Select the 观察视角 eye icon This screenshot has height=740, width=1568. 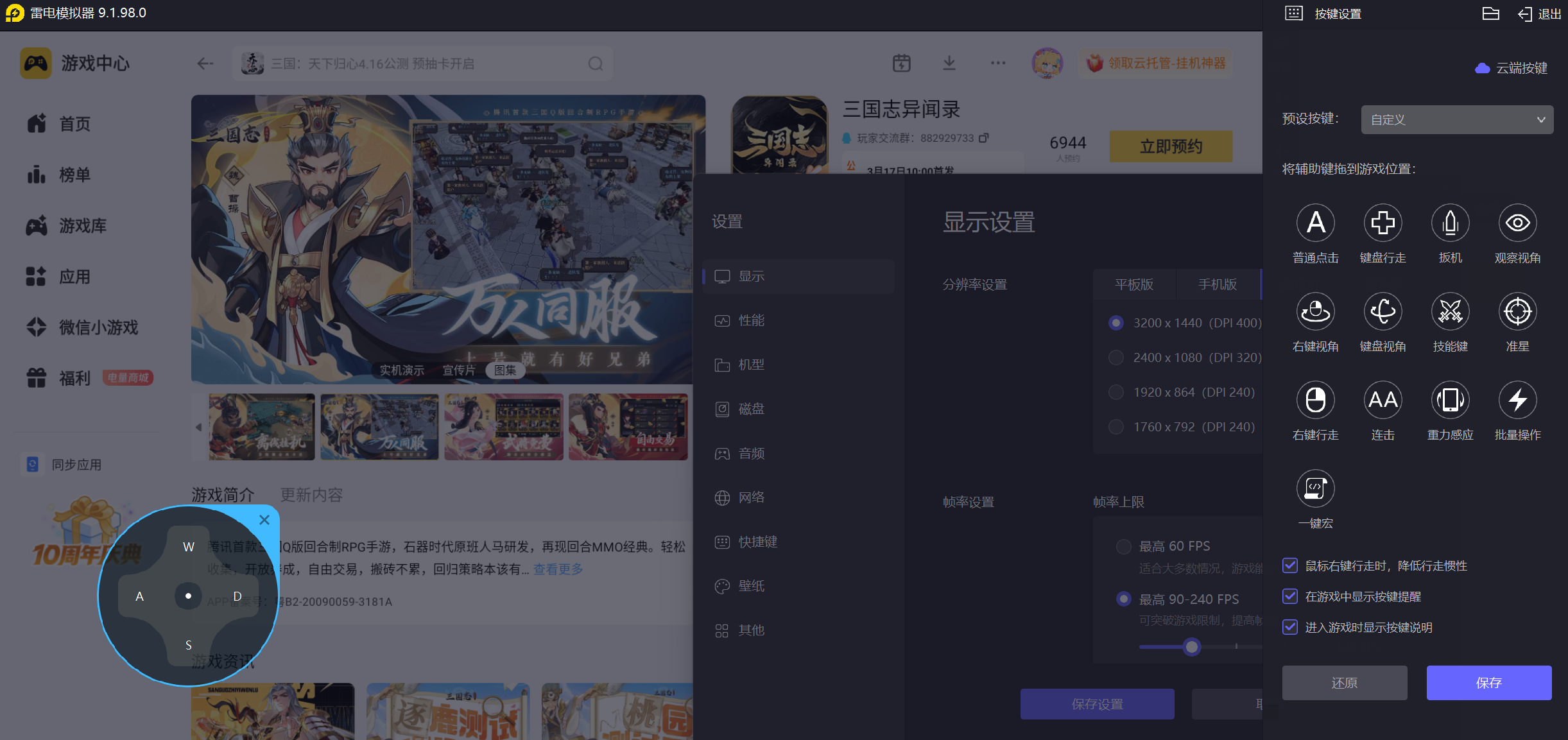pyautogui.click(x=1517, y=223)
